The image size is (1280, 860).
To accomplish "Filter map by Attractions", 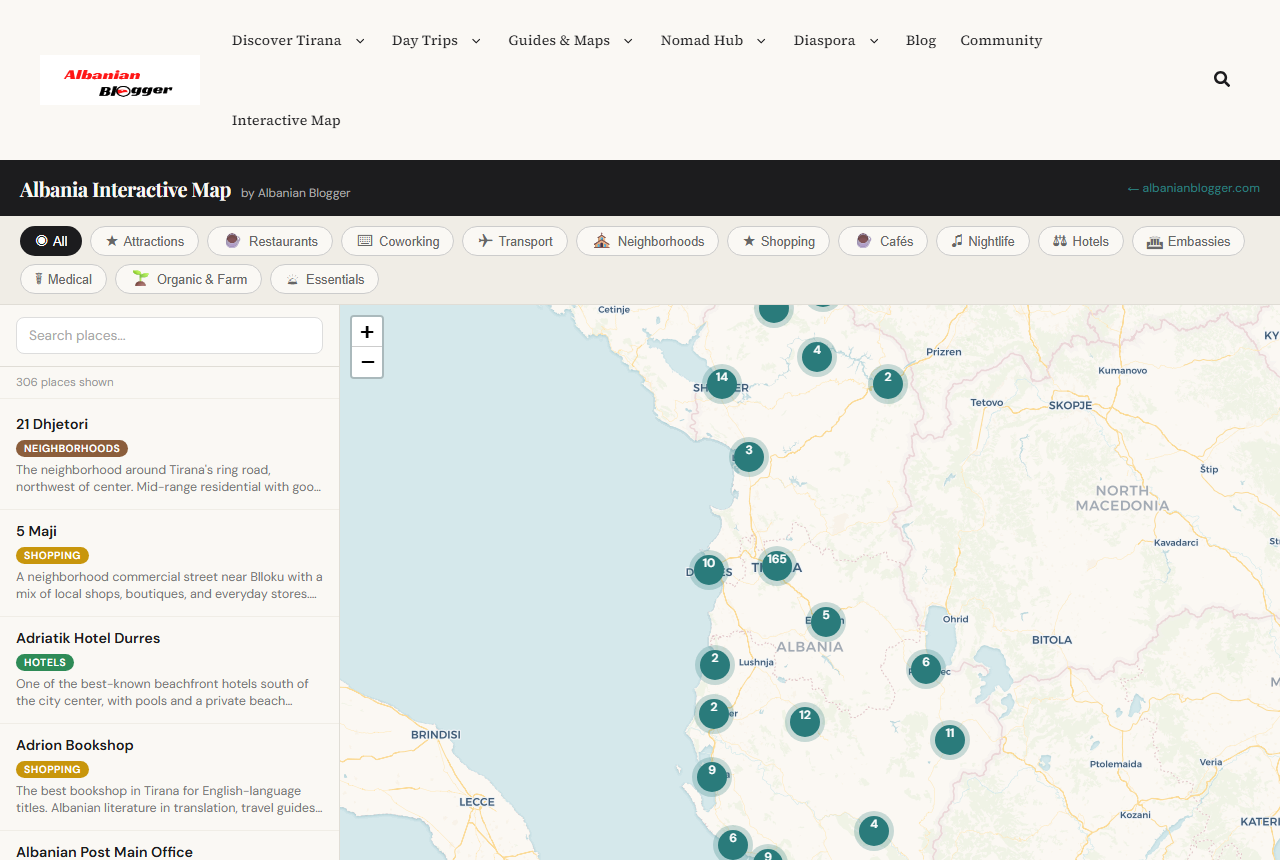I will pos(144,241).
